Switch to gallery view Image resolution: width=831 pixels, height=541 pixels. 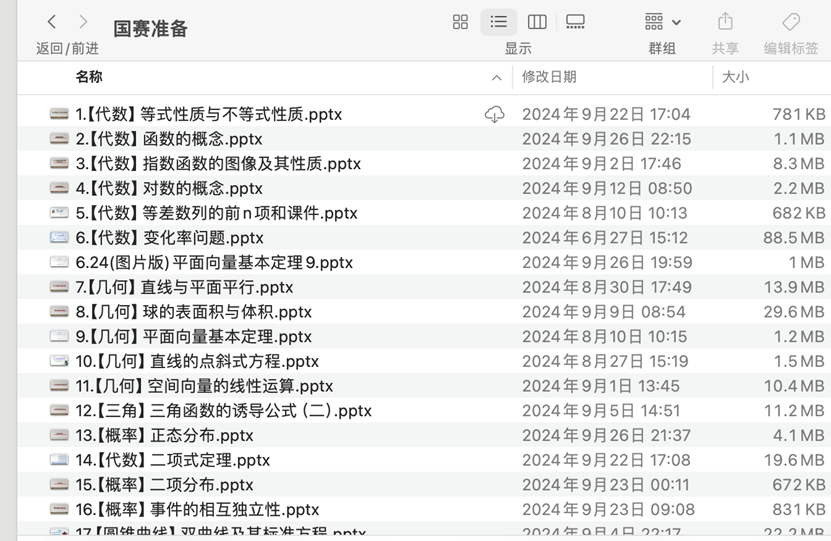coord(575,22)
